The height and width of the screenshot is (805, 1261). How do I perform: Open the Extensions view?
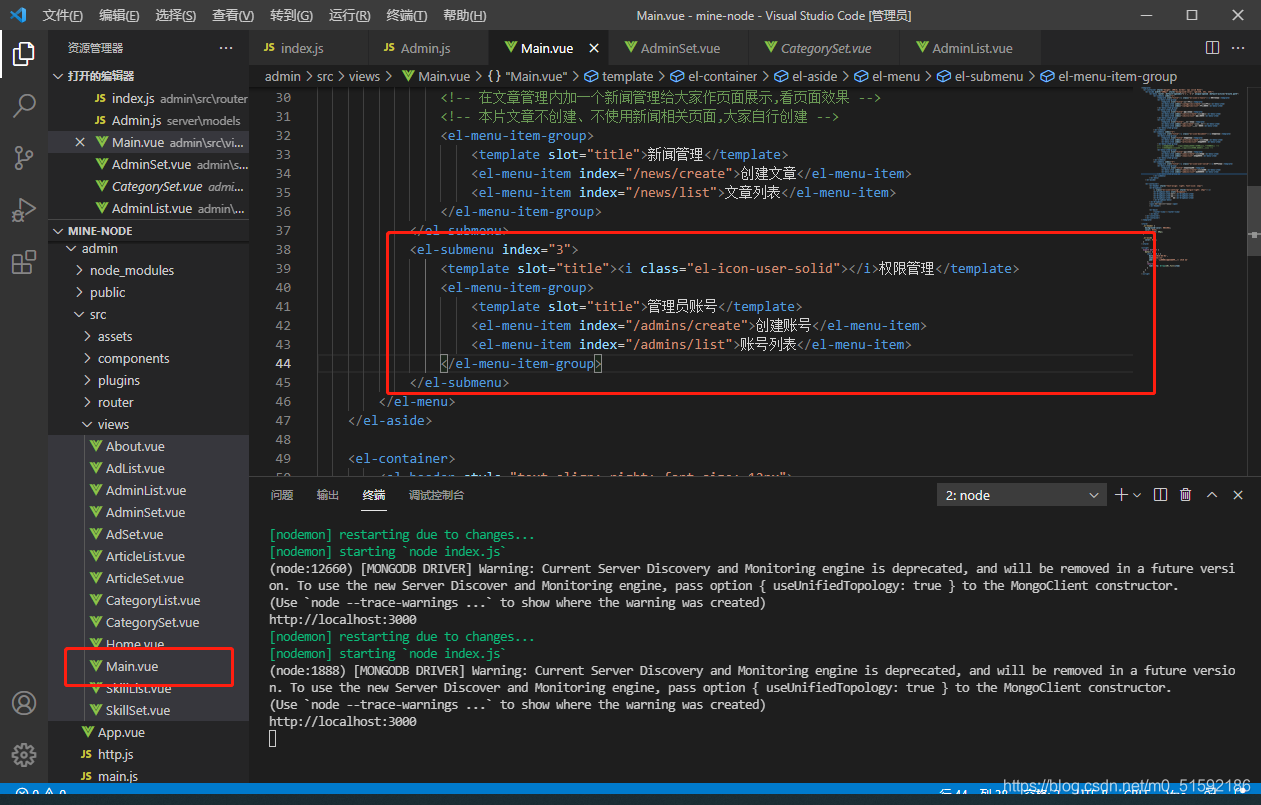click(x=24, y=263)
